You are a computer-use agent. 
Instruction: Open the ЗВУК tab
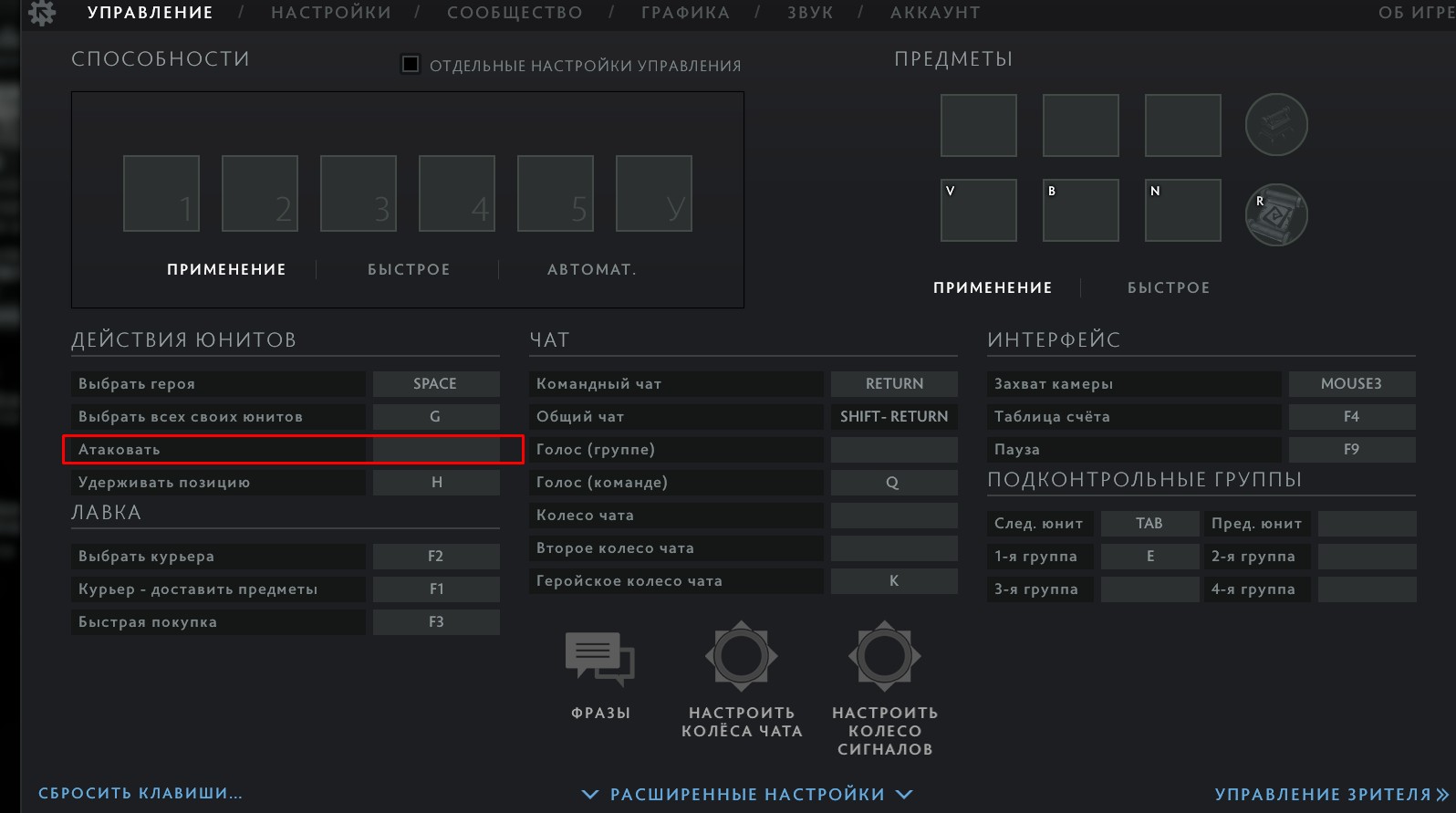[810, 13]
